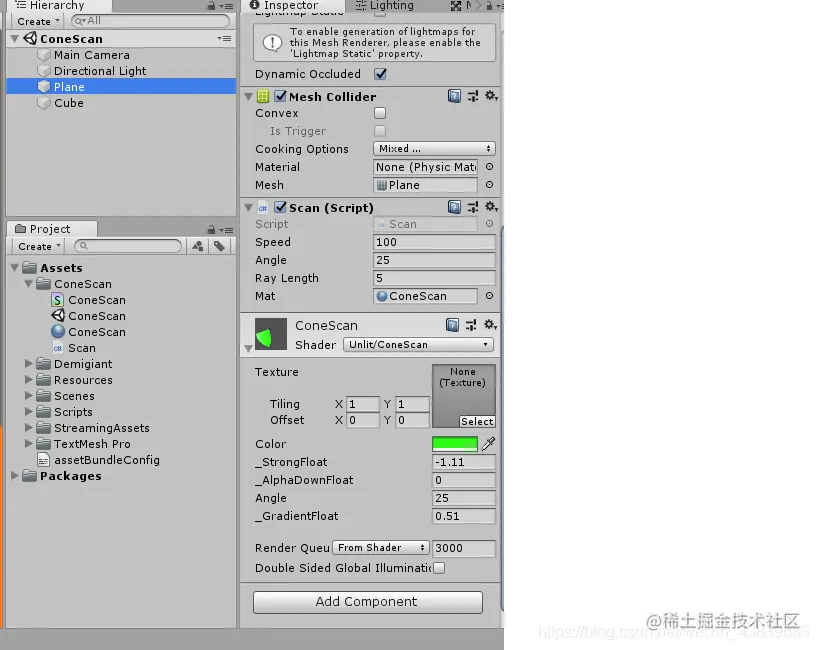The height and width of the screenshot is (650, 819).
Task: Open Hierarchy Create dropdown
Action: pos(38,21)
